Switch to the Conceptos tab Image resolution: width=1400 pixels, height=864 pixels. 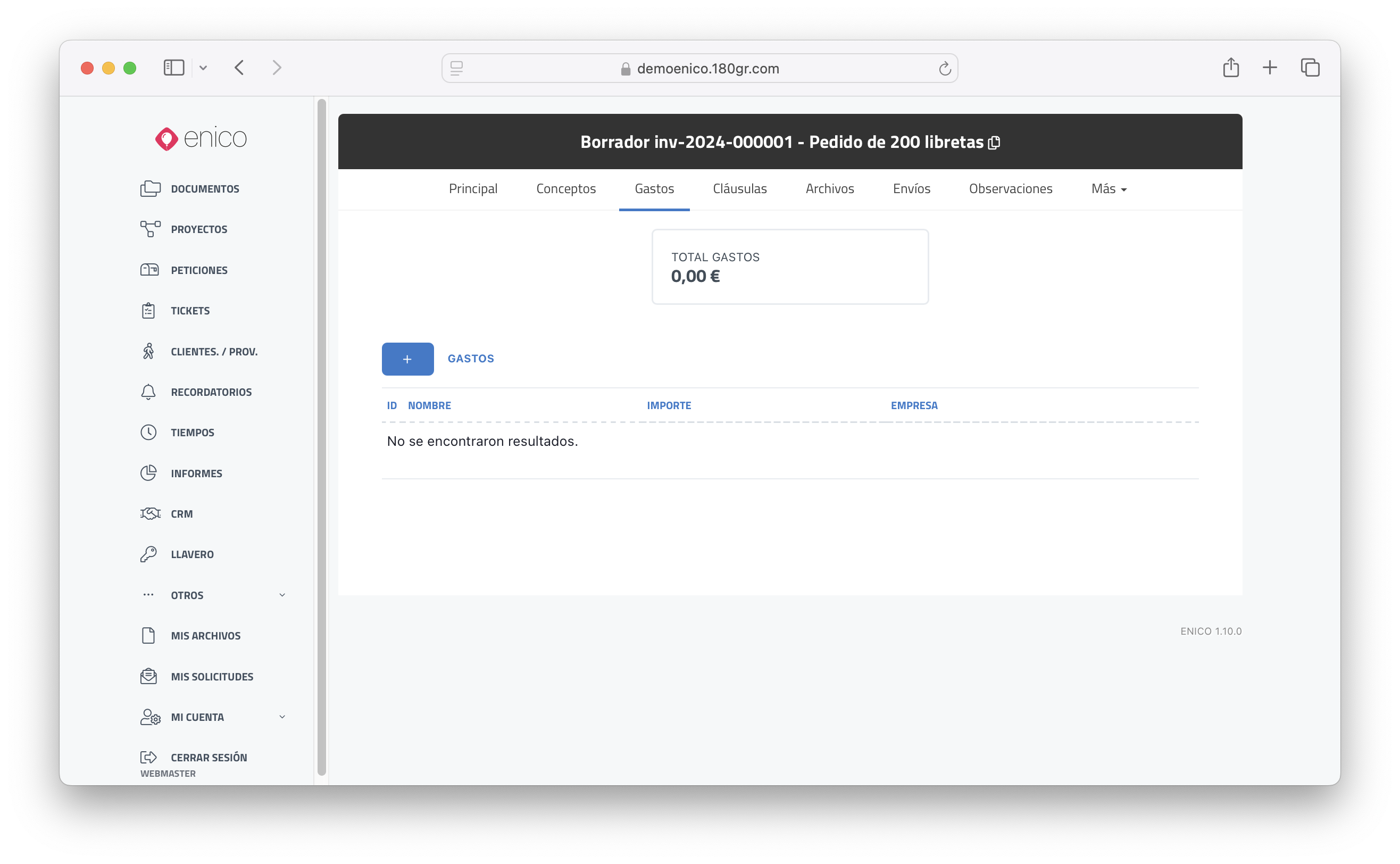tap(565, 188)
